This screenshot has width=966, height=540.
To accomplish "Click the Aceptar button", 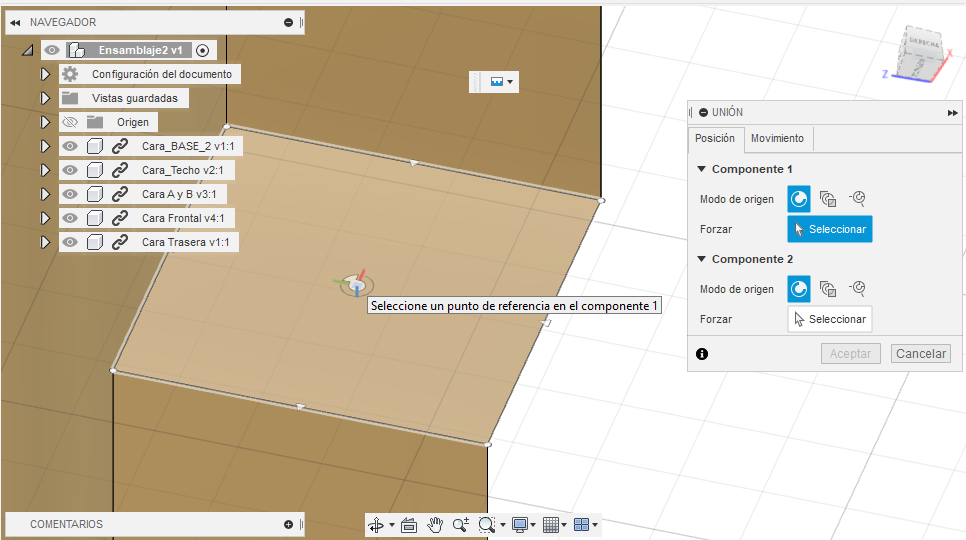I will (x=850, y=353).
